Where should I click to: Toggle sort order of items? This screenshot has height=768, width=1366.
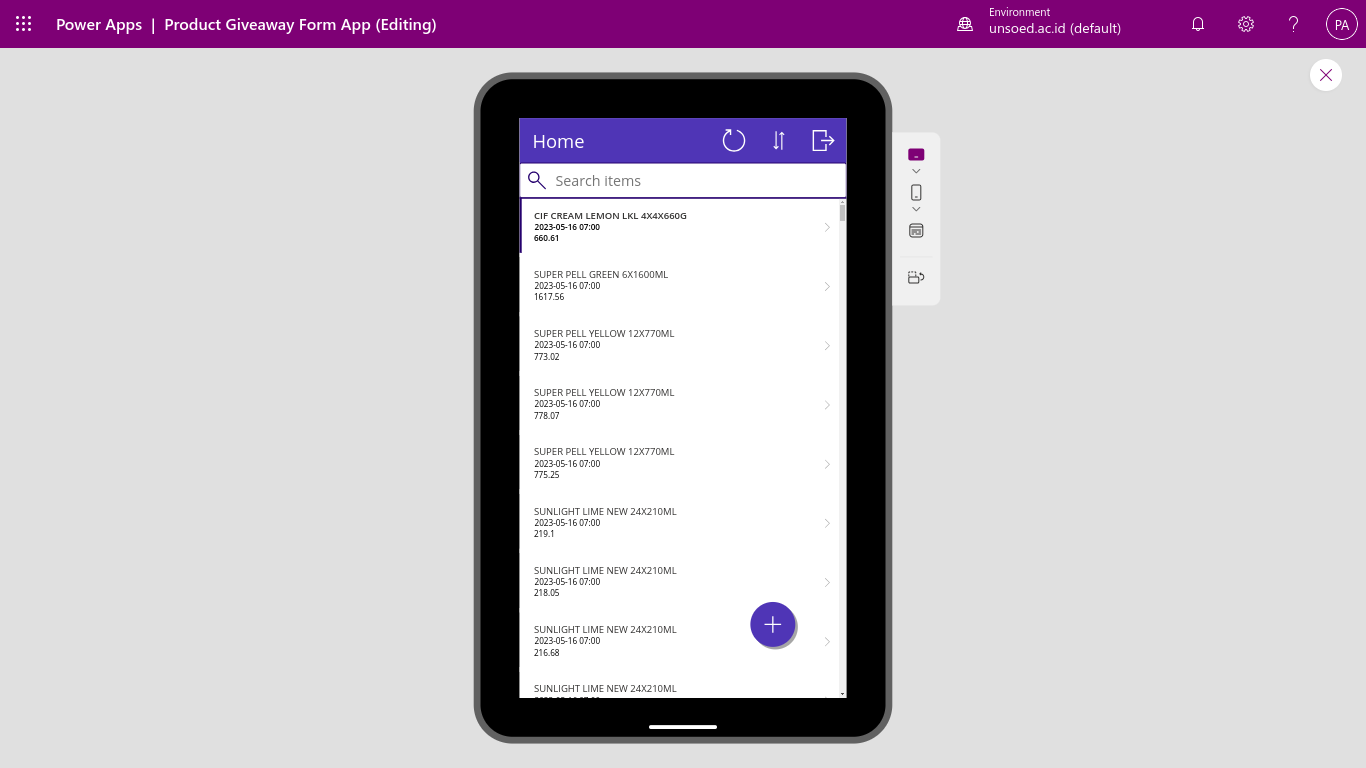point(779,141)
